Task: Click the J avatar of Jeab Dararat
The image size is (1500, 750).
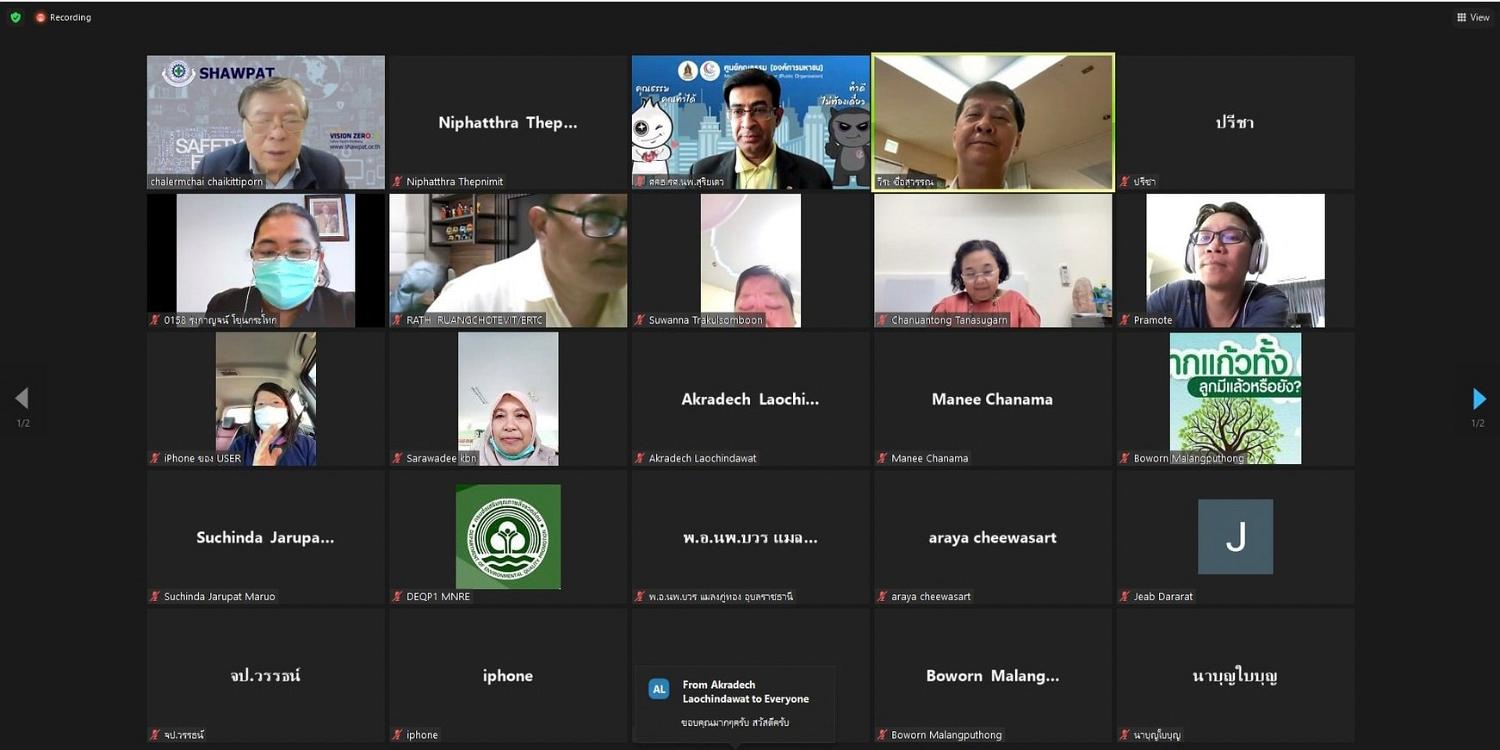Action: (x=1235, y=537)
